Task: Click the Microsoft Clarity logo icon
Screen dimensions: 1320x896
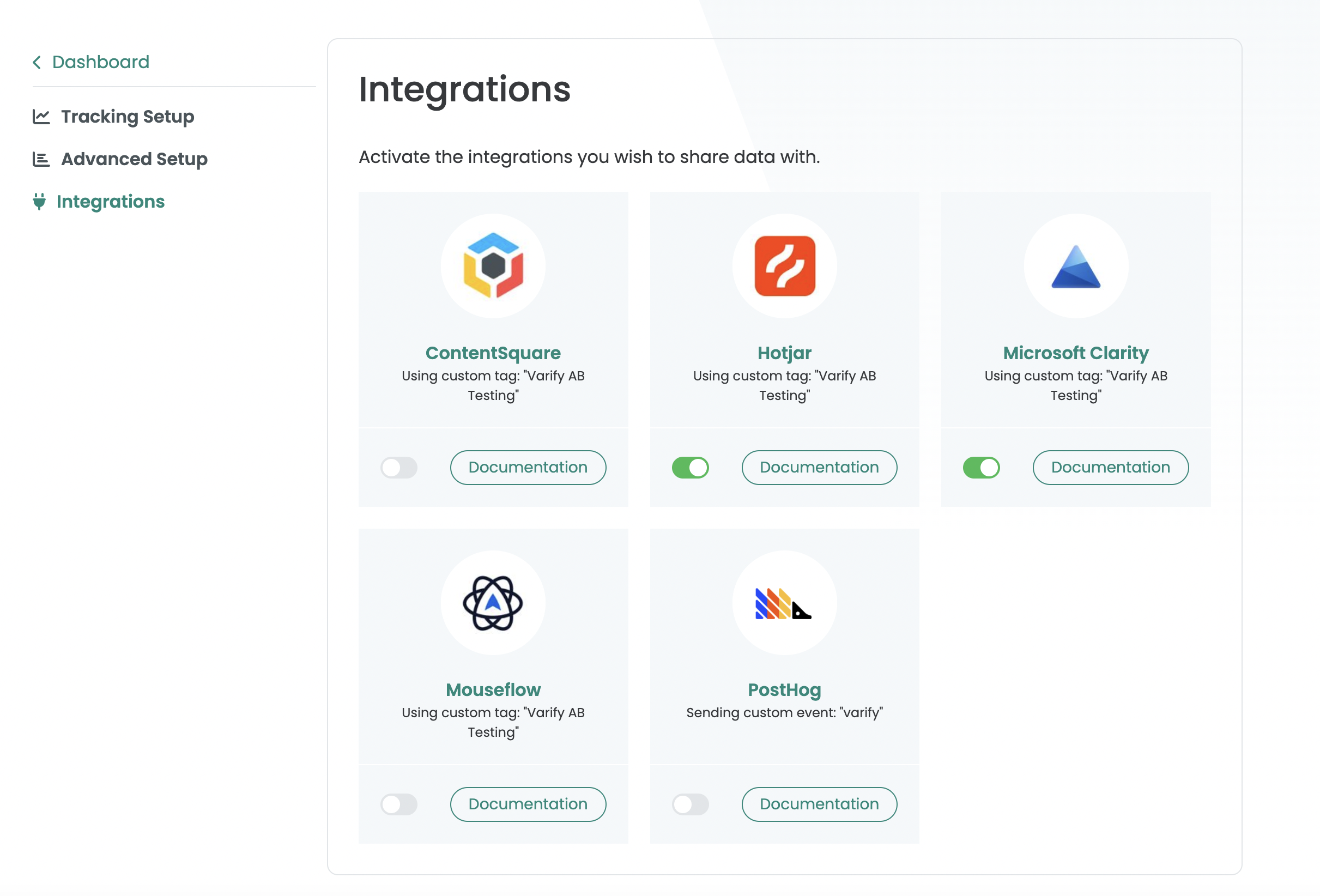Action: coord(1076,267)
